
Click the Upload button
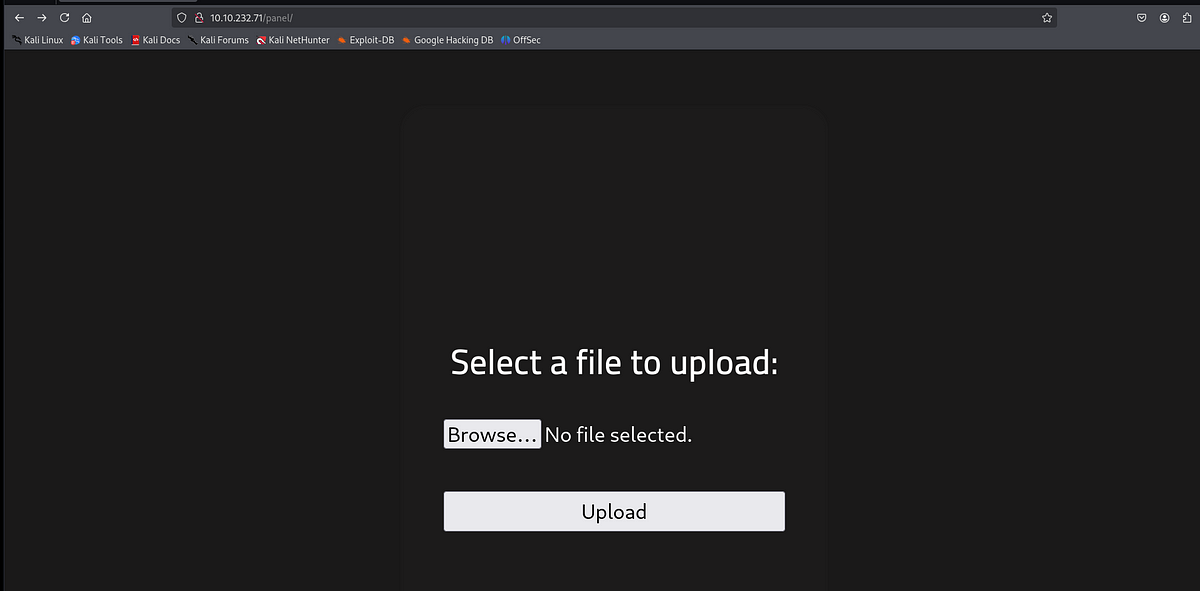click(x=614, y=511)
